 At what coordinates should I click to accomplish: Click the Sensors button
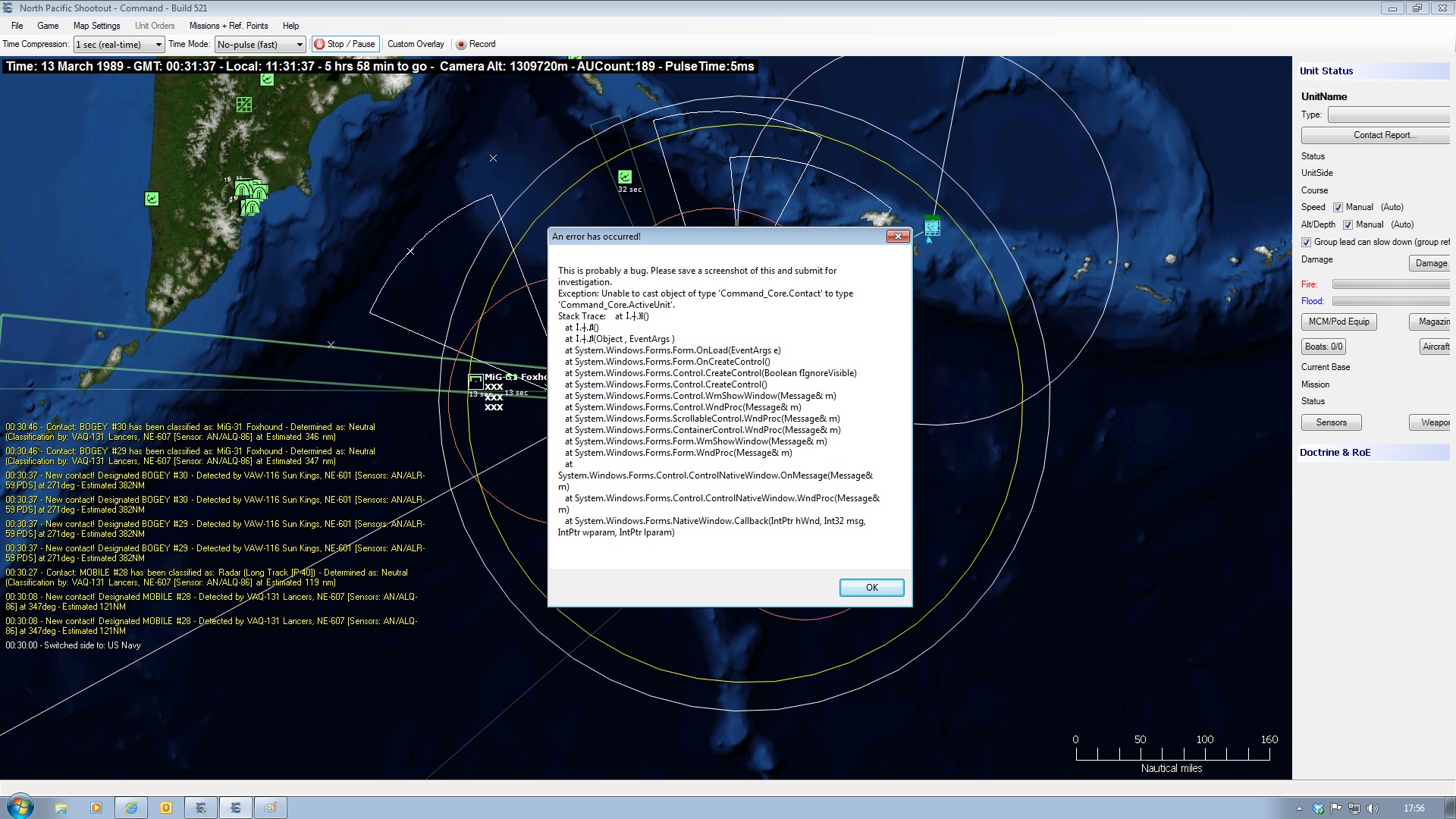pos(1331,422)
